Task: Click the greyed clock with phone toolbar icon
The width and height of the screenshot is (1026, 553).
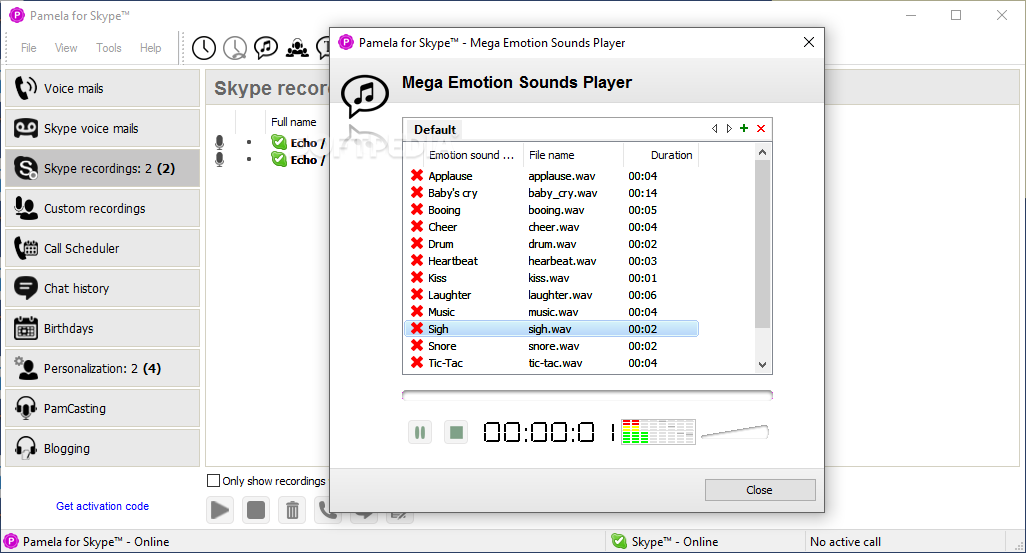Action: click(235, 48)
